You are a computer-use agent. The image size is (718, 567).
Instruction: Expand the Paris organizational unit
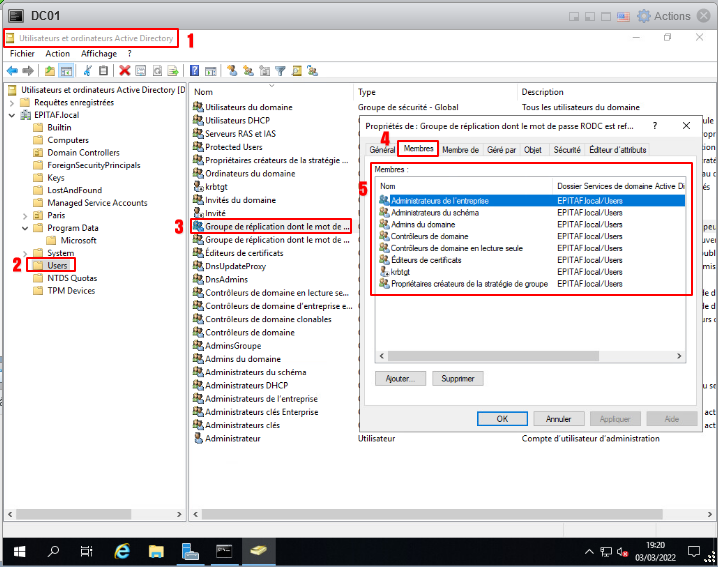click(x=25, y=215)
